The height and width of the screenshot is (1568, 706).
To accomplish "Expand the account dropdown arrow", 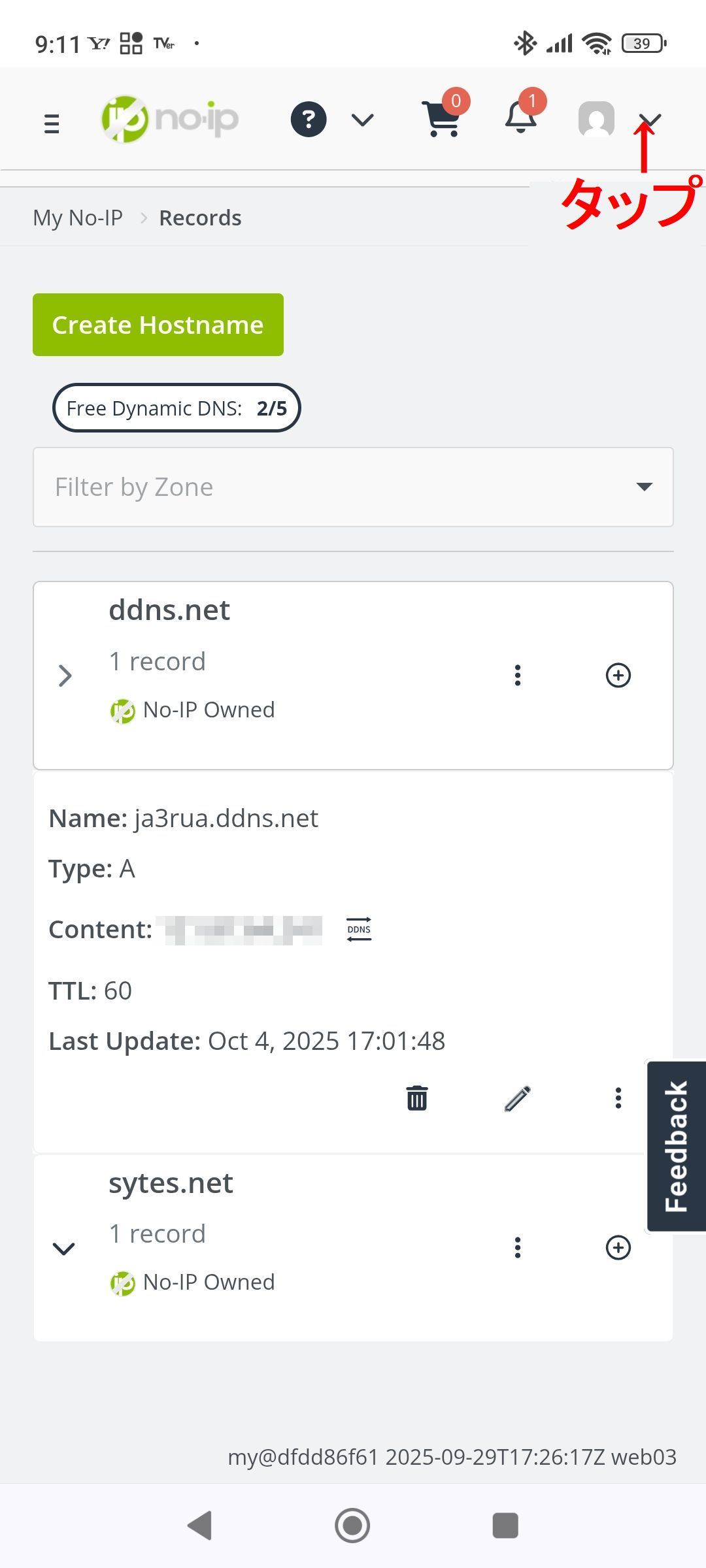I will coord(650,120).
